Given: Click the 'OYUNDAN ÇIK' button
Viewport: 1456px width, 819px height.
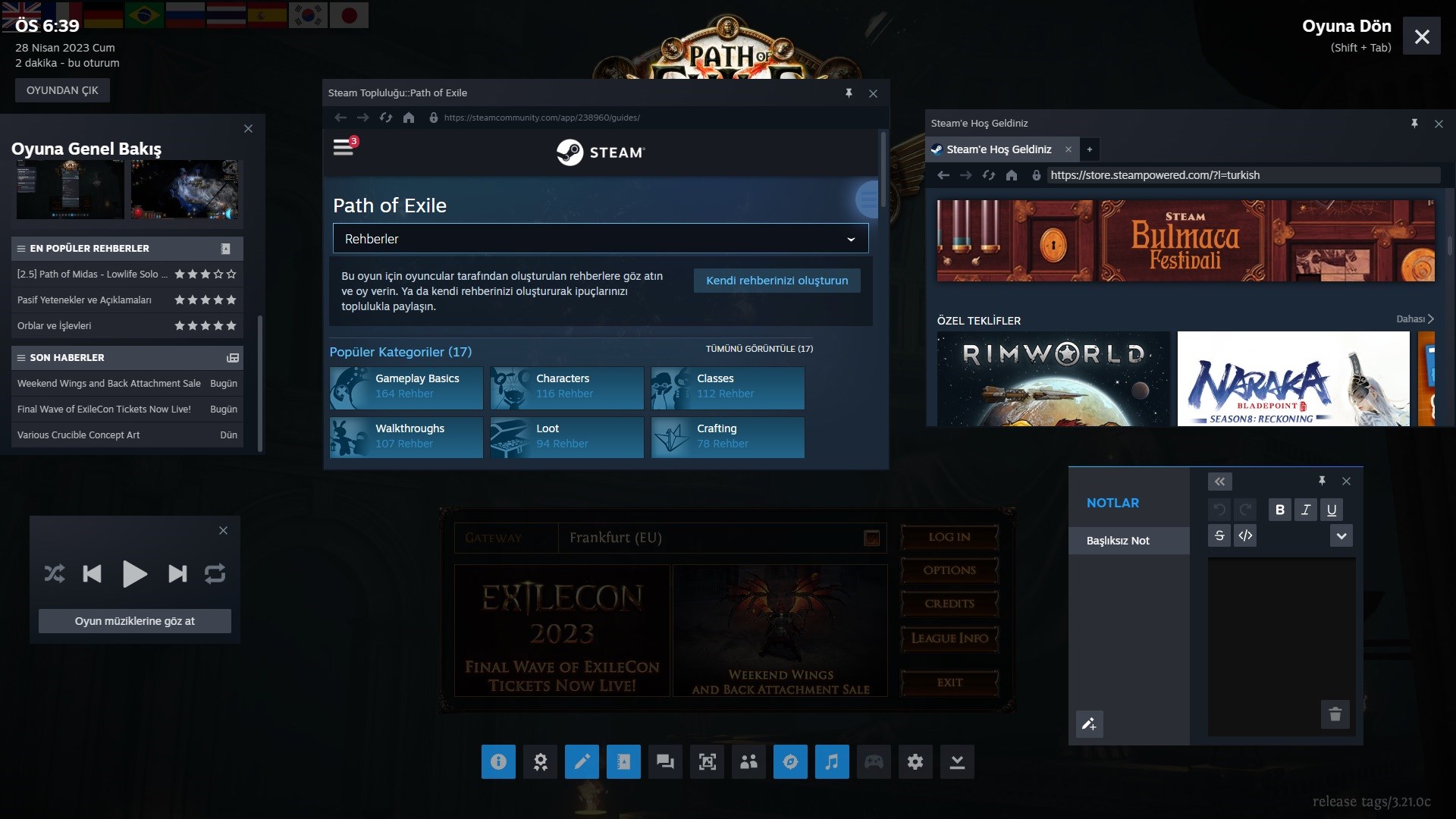Looking at the screenshot, I should pos(62,90).
